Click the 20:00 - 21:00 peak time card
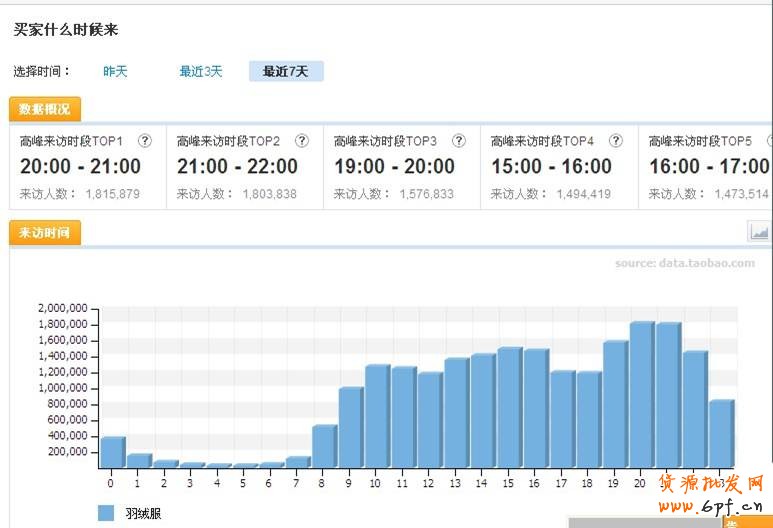The width and height of the screenshot is (773, 528). click(87, 167)
